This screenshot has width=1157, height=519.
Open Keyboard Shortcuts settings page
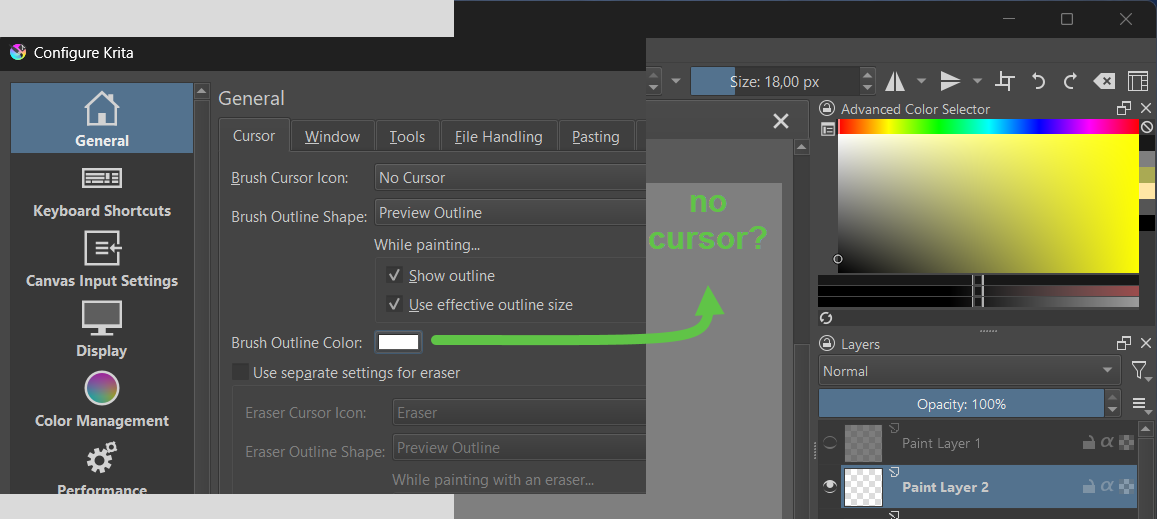[x=101, y=192]
